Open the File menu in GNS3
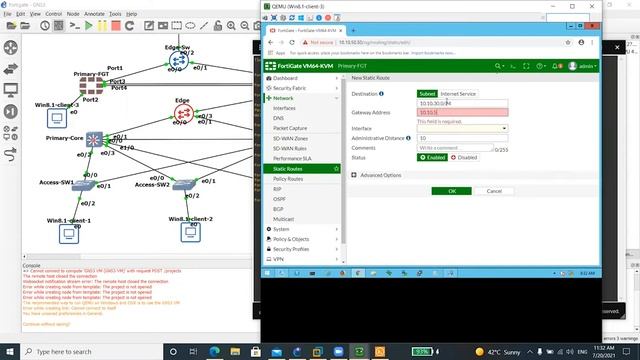The image size is (640, 360). [7, 14]
